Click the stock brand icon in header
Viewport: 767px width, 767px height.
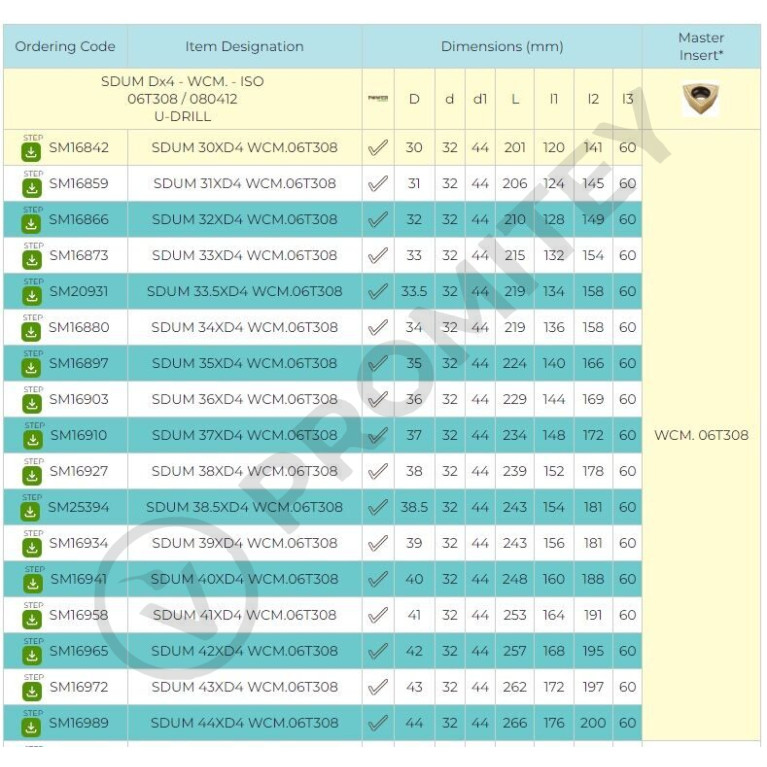pos(378,99)
